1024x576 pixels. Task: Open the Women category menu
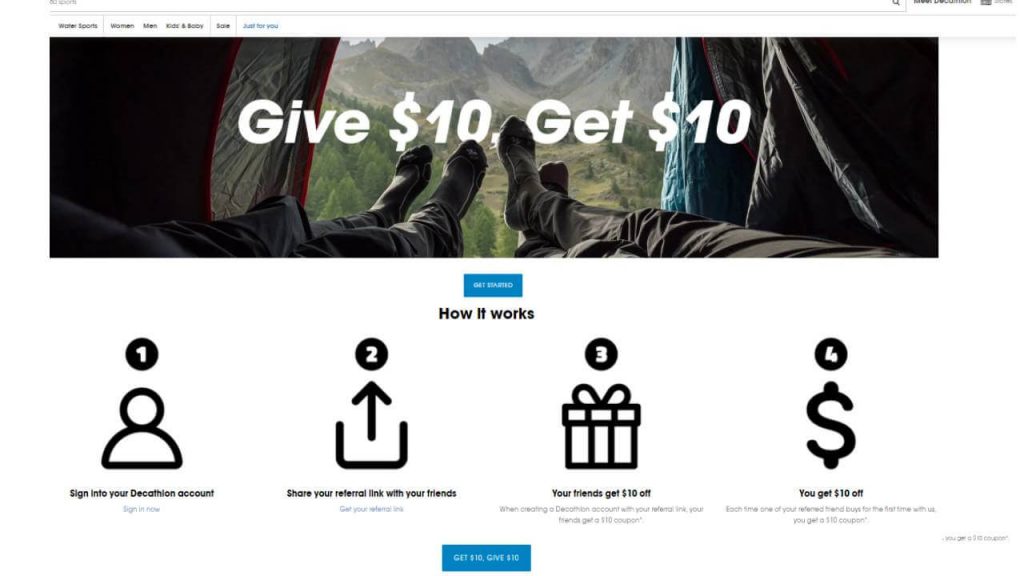(122, 26)
